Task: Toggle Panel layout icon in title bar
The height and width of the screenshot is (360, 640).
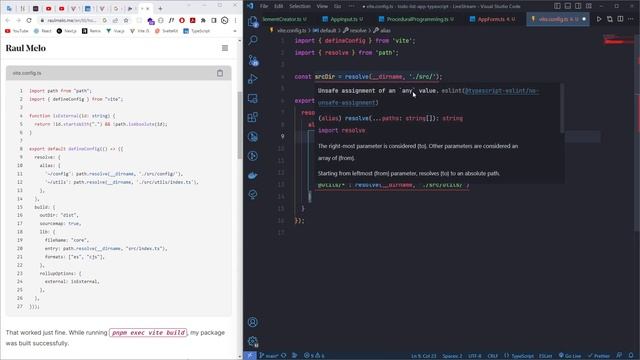Action: click(568, 6)
